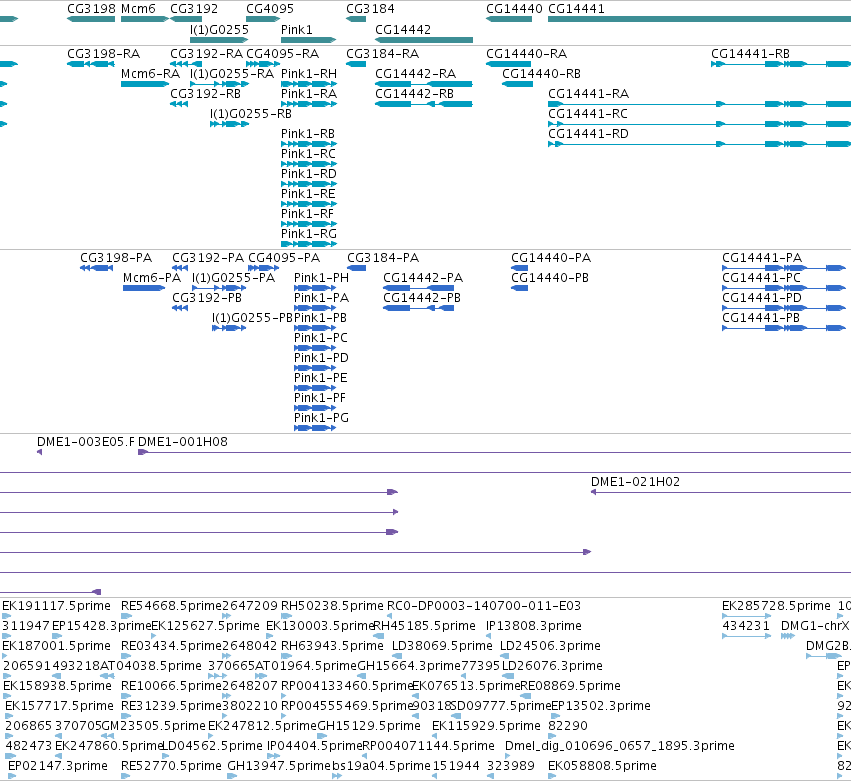Click EST RE52770.5prime
The image size is (851, 781).
171,766
